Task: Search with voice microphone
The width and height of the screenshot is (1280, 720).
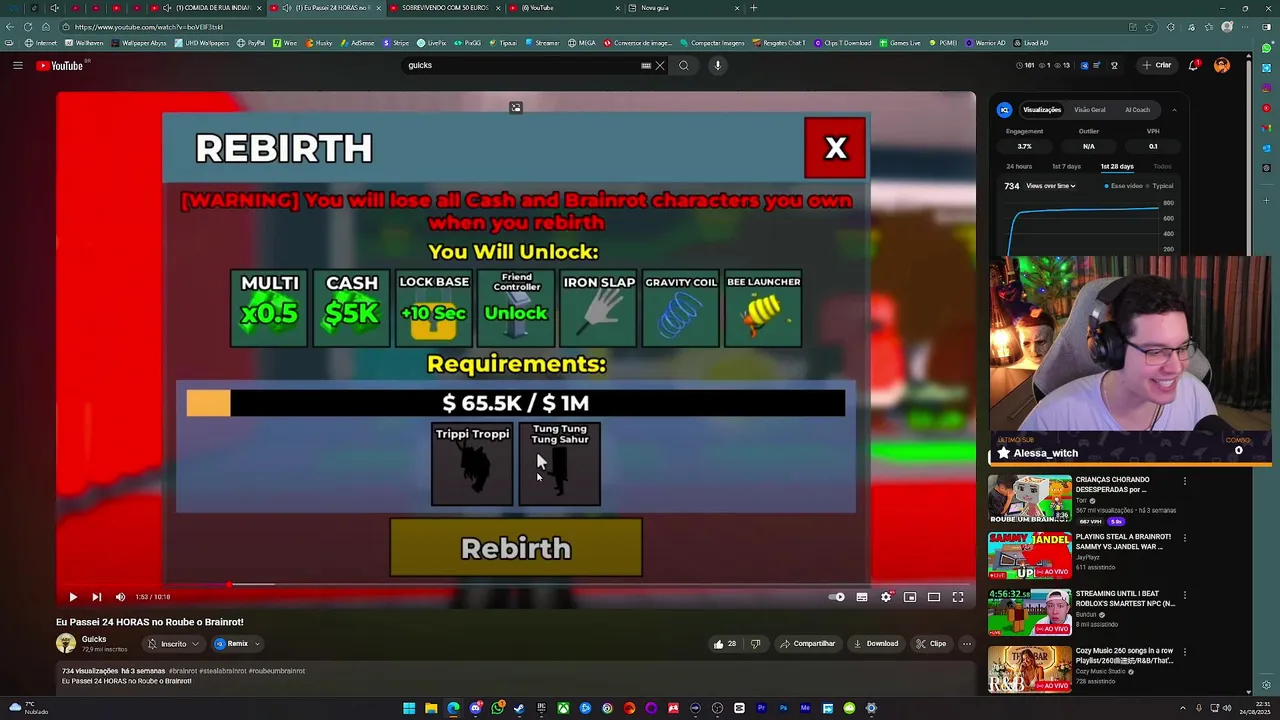Action: pos(717,65)
